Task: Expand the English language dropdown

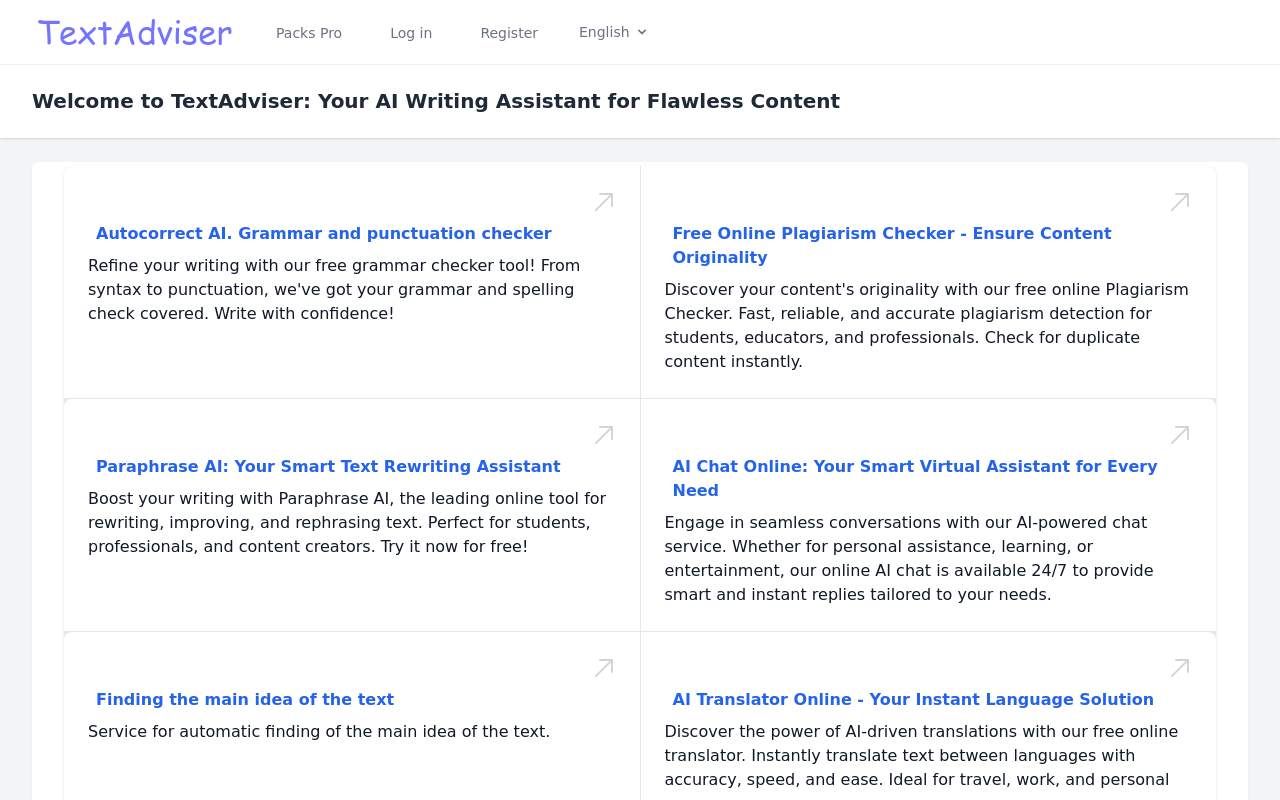Action: click(613, 32)
